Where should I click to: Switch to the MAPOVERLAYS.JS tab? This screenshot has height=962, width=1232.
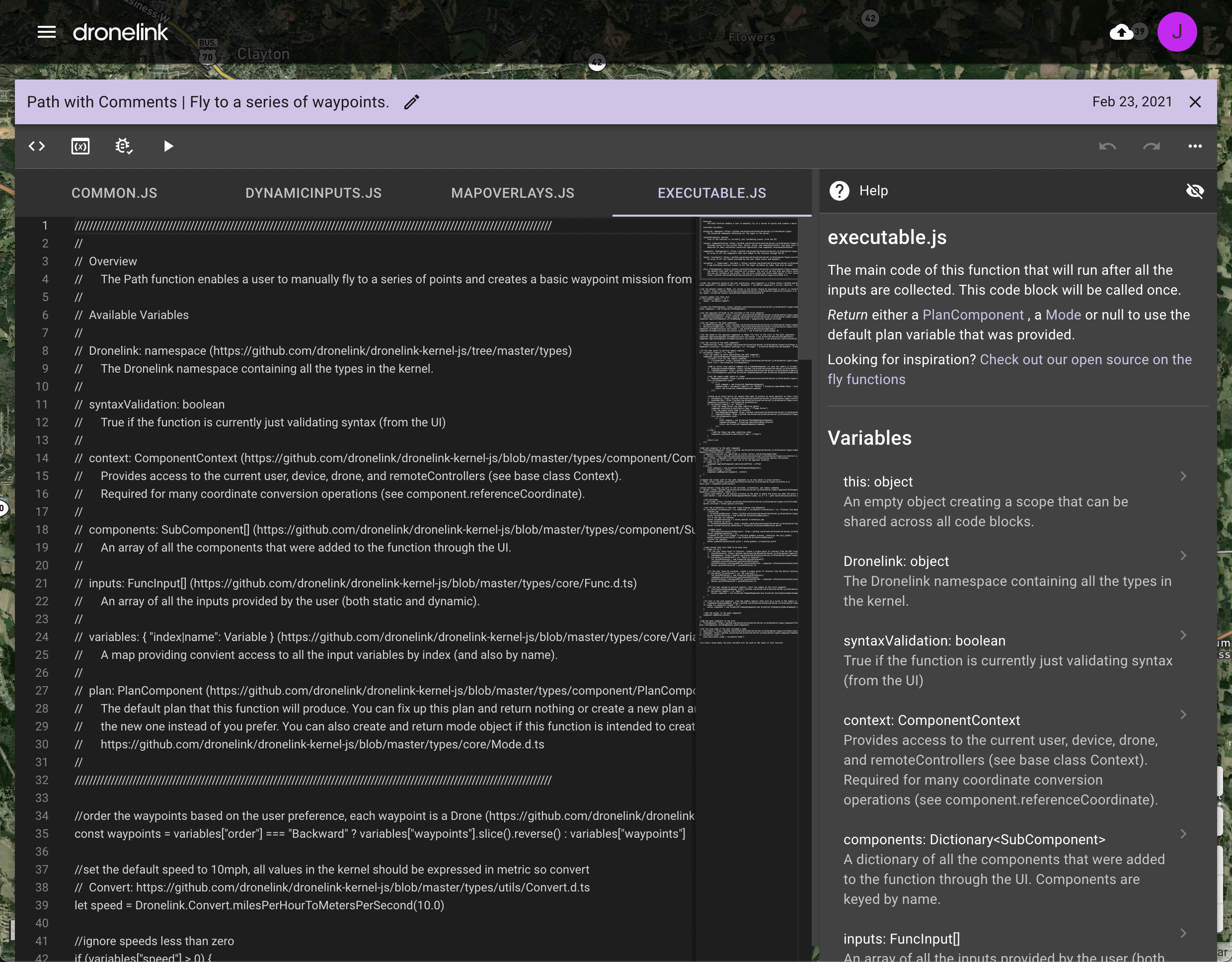point(513,193)
